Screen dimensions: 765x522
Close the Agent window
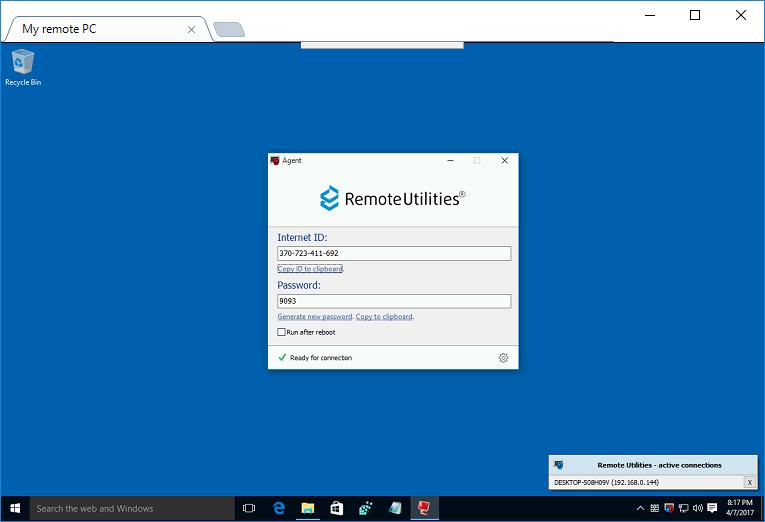pos(504,161)
